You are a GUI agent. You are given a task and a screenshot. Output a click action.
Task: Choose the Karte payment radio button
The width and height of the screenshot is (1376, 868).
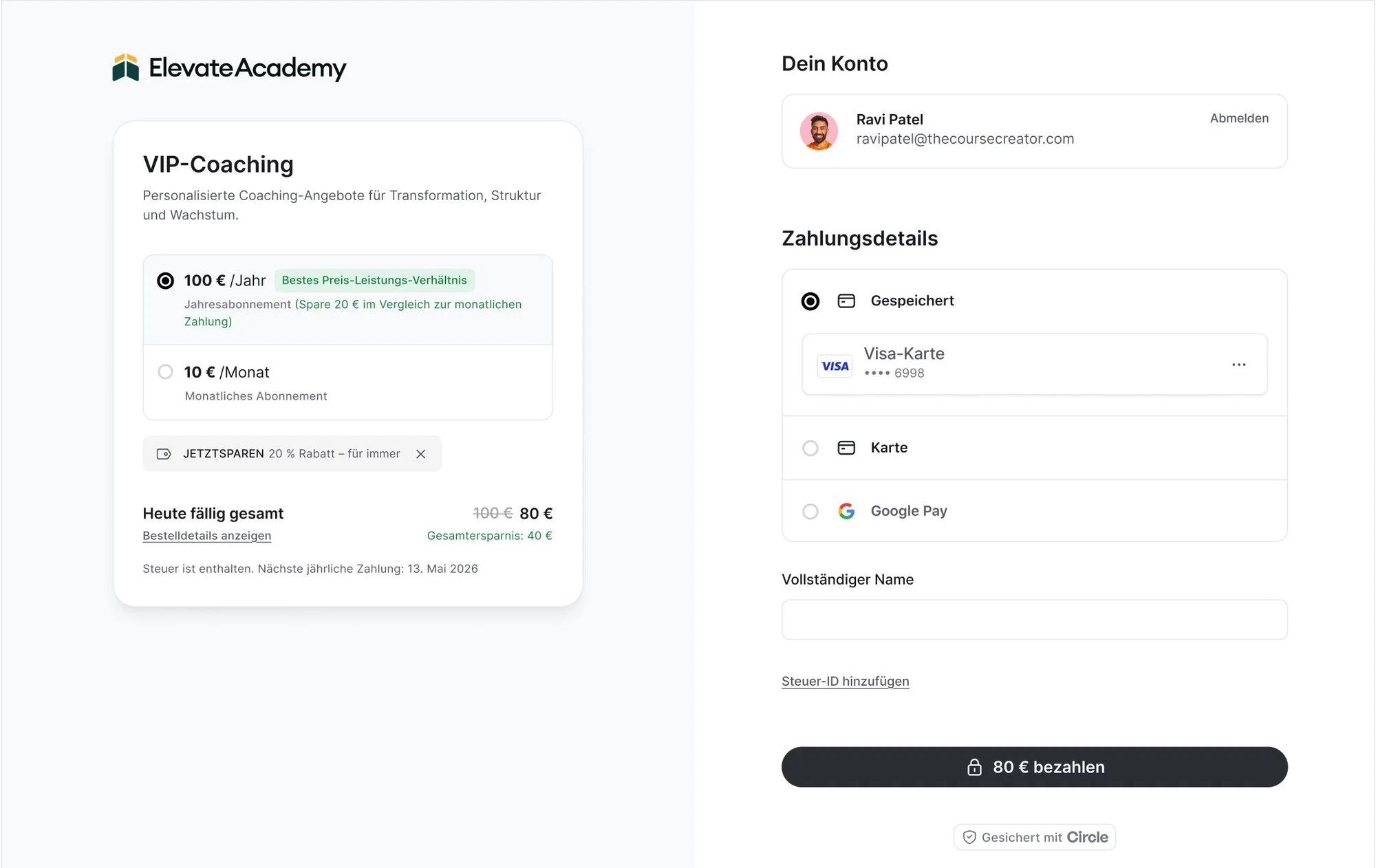coord(810,448)
